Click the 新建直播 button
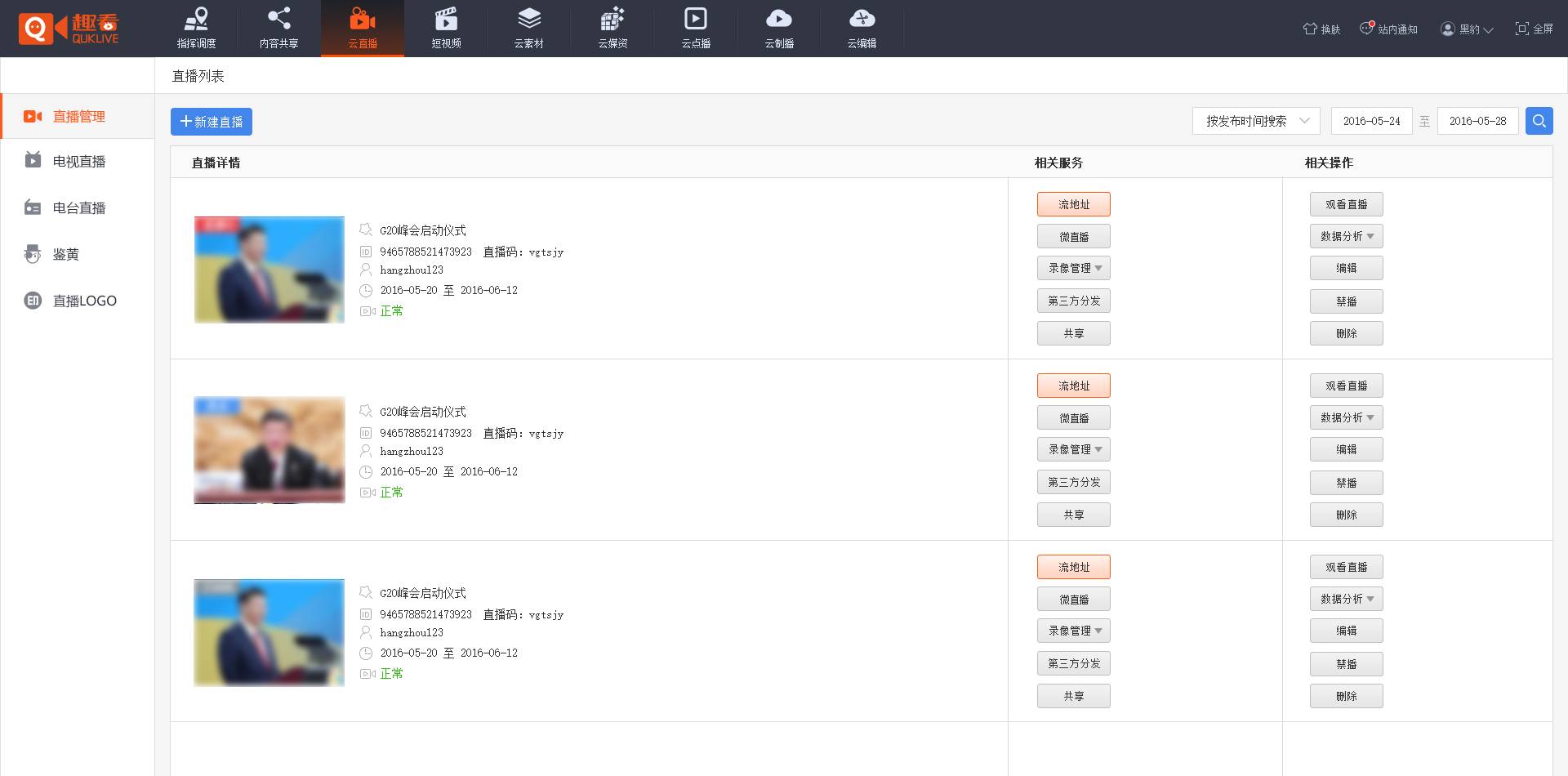Screen dimensions: 1568x776 point(212,121)
